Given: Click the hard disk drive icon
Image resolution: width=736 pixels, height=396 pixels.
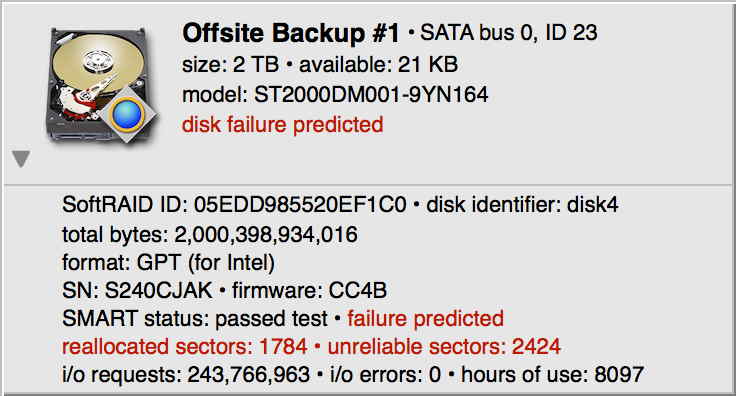Looking at the screenshot, I should click(x=102, y=84).
